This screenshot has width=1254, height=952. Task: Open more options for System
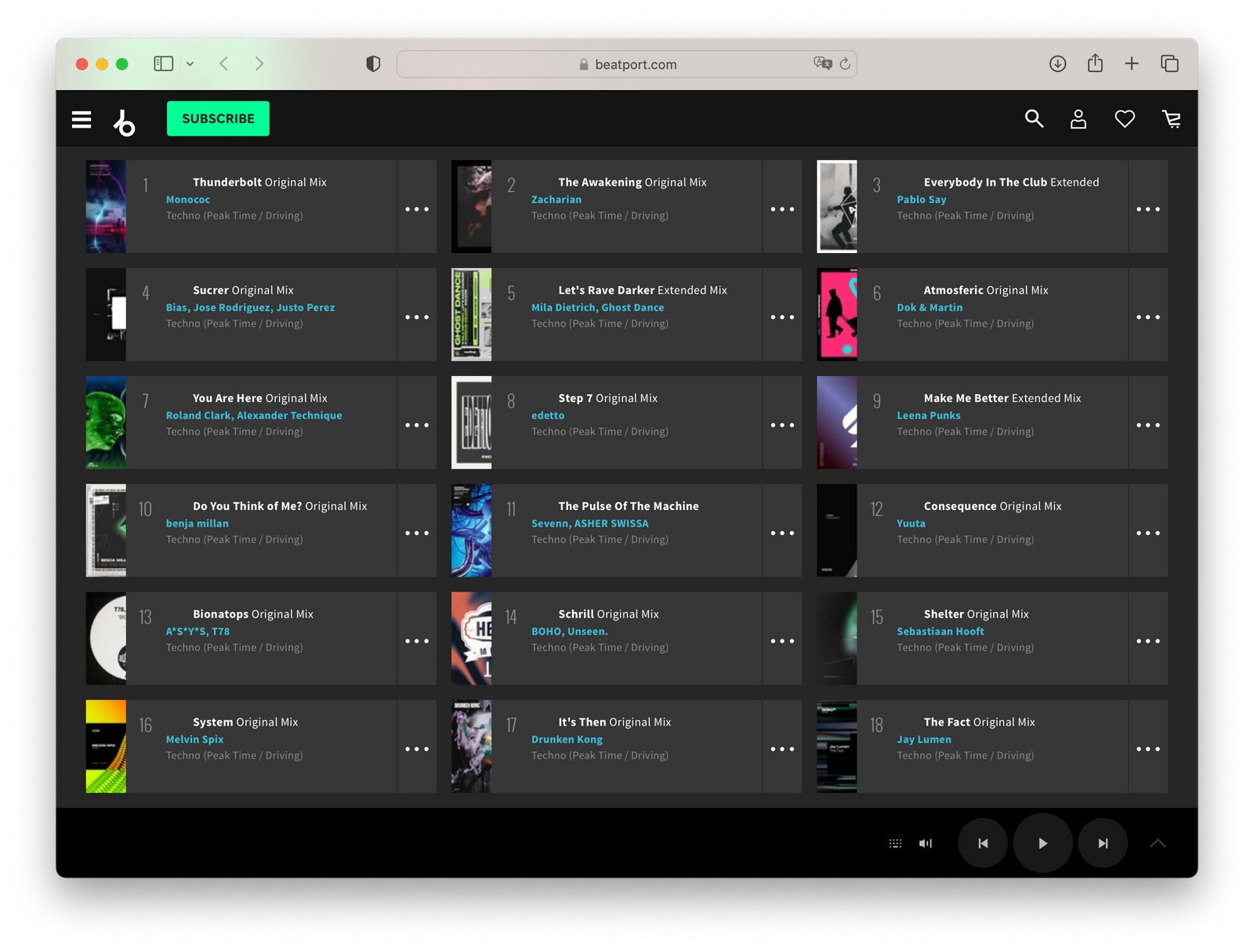pos(417,749)
